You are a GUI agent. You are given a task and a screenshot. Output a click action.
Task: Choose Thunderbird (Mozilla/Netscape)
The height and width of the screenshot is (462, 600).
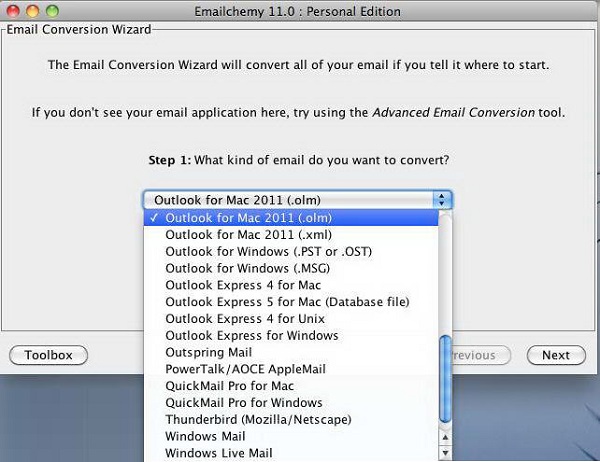point(291,420)
